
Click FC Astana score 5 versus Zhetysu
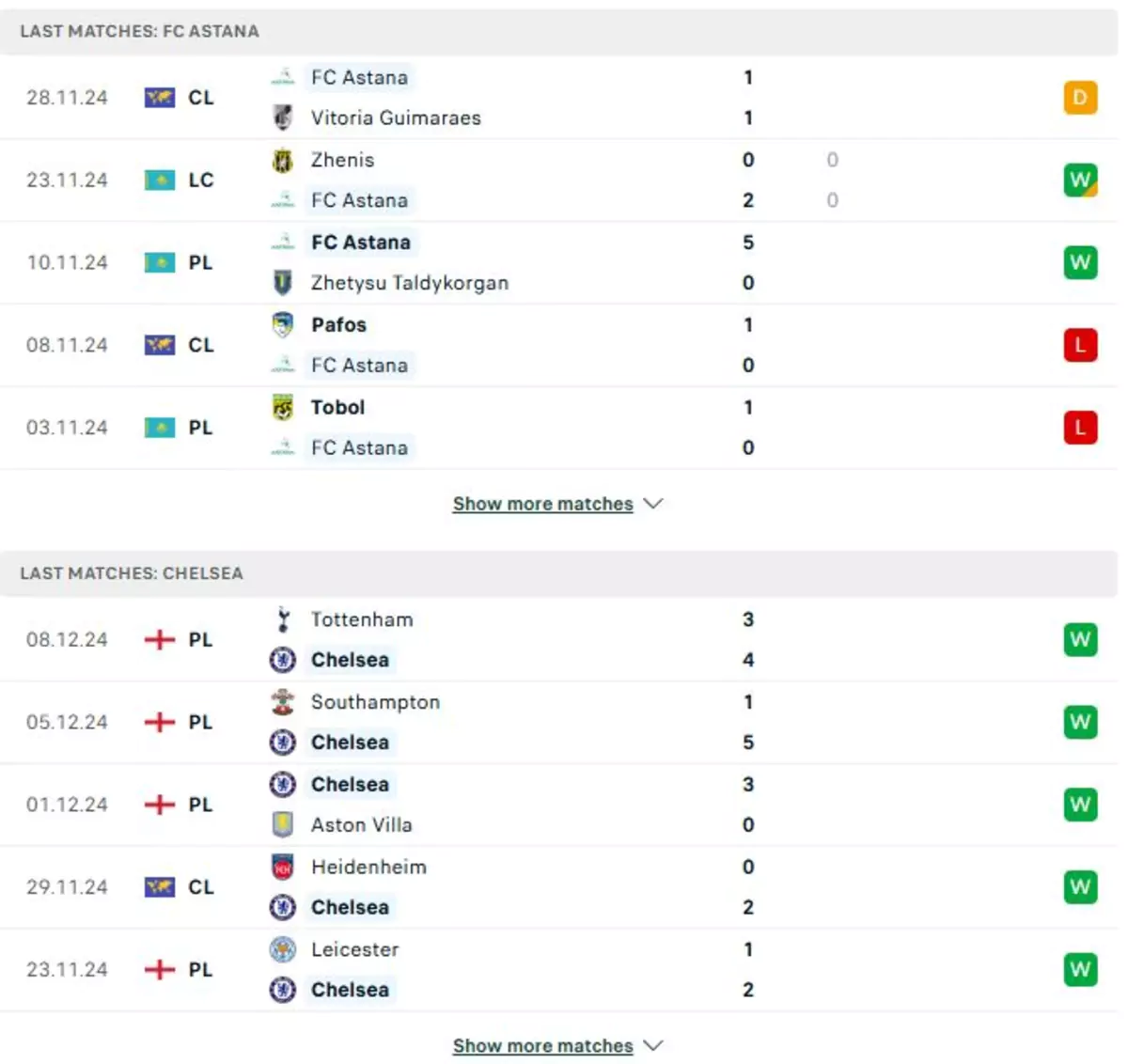(748, 243)
